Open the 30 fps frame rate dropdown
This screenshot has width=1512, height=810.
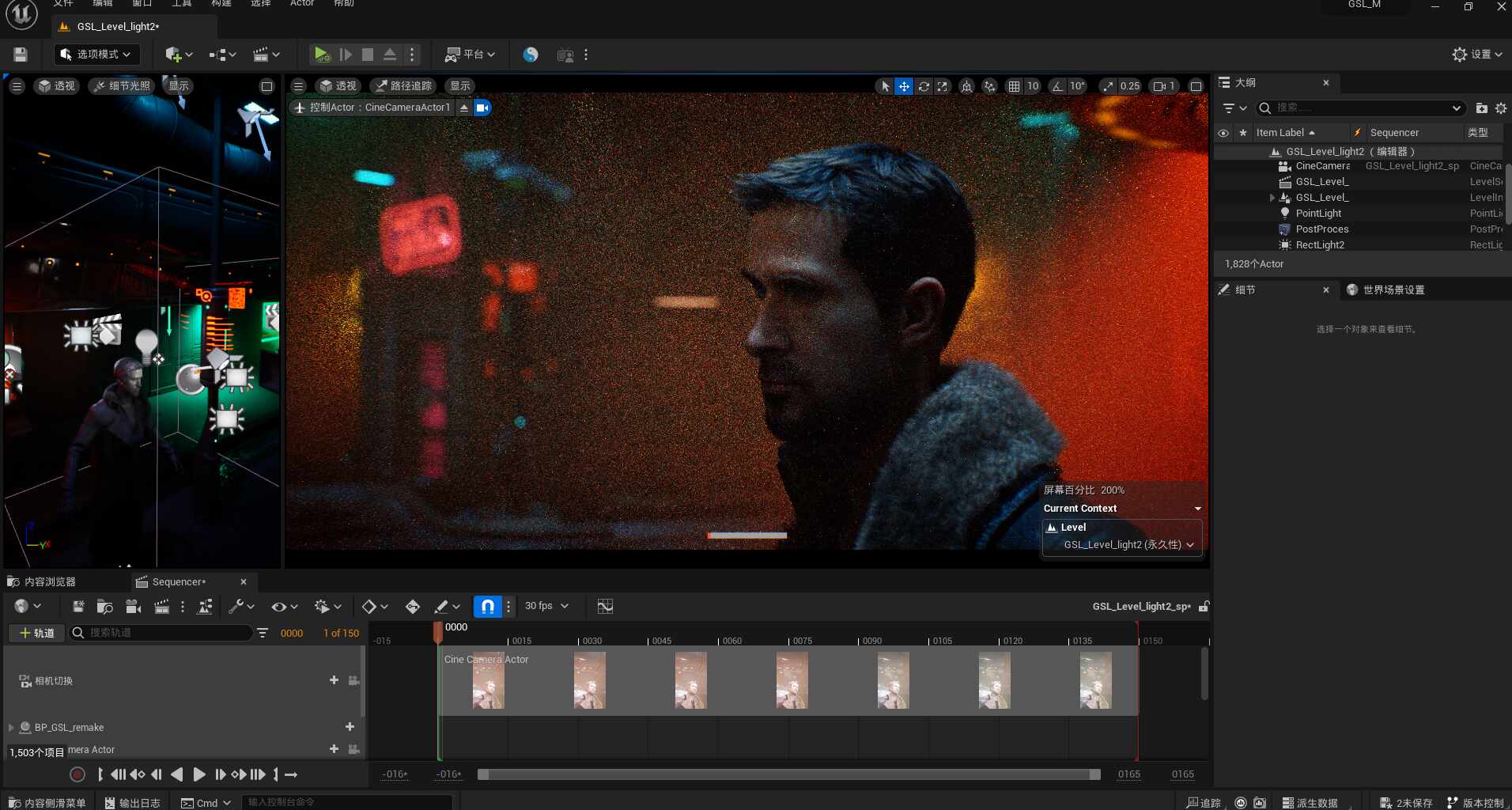click(547, 606)
